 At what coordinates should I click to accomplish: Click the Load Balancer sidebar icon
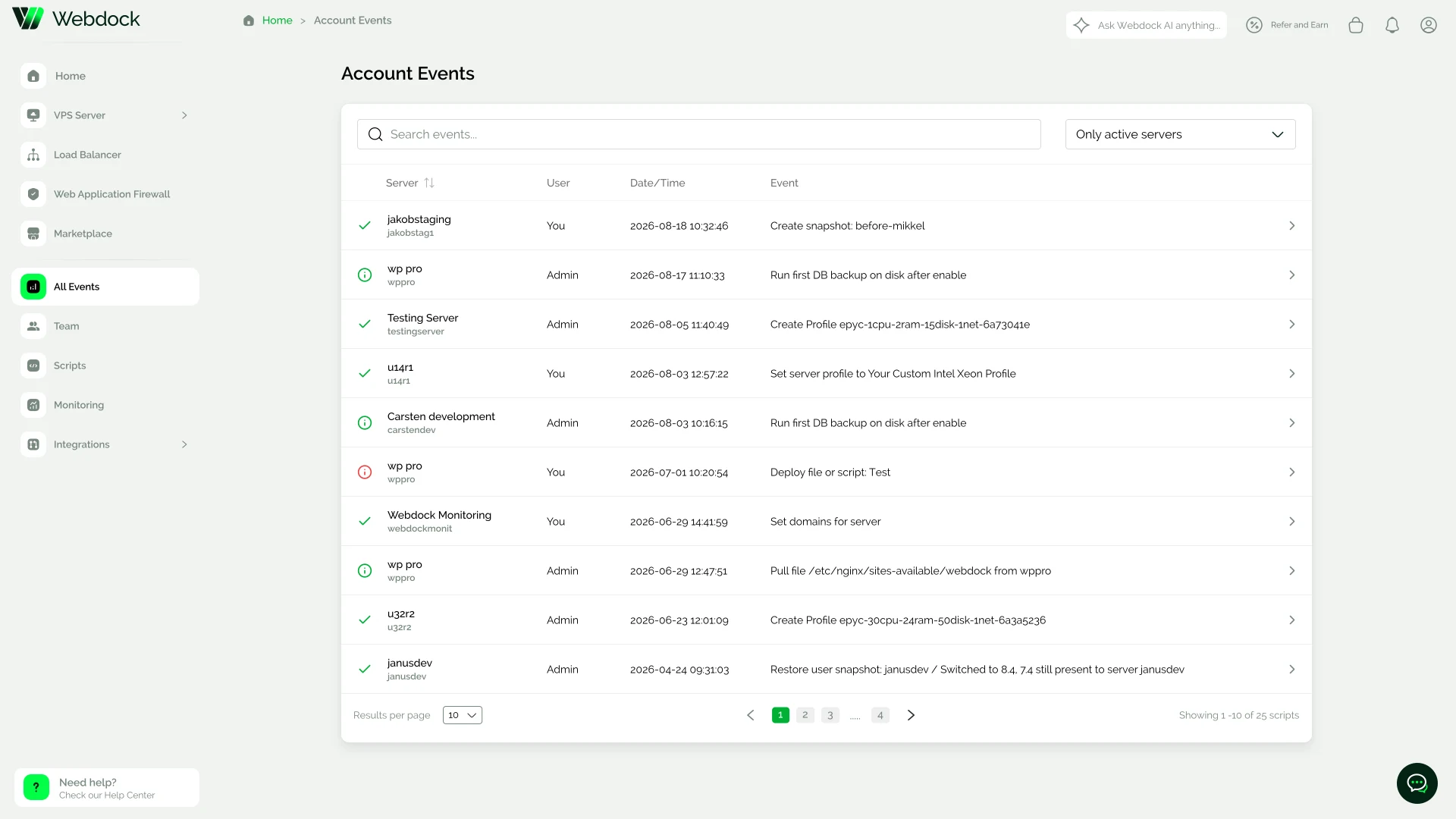[x=33, y=155]
